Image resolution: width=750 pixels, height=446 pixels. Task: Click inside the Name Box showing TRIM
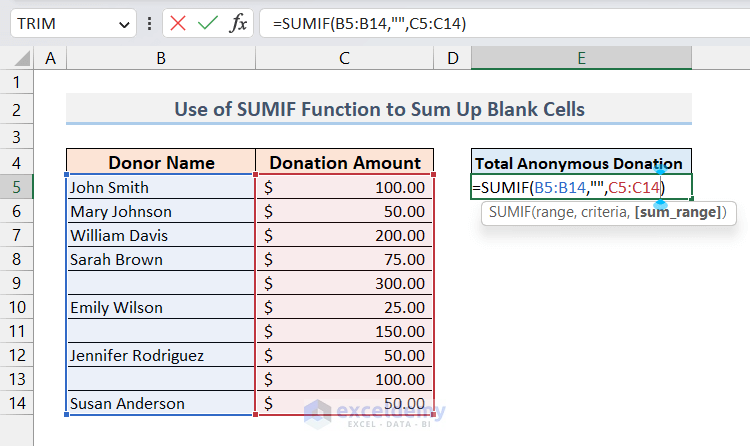pos(58,23)
